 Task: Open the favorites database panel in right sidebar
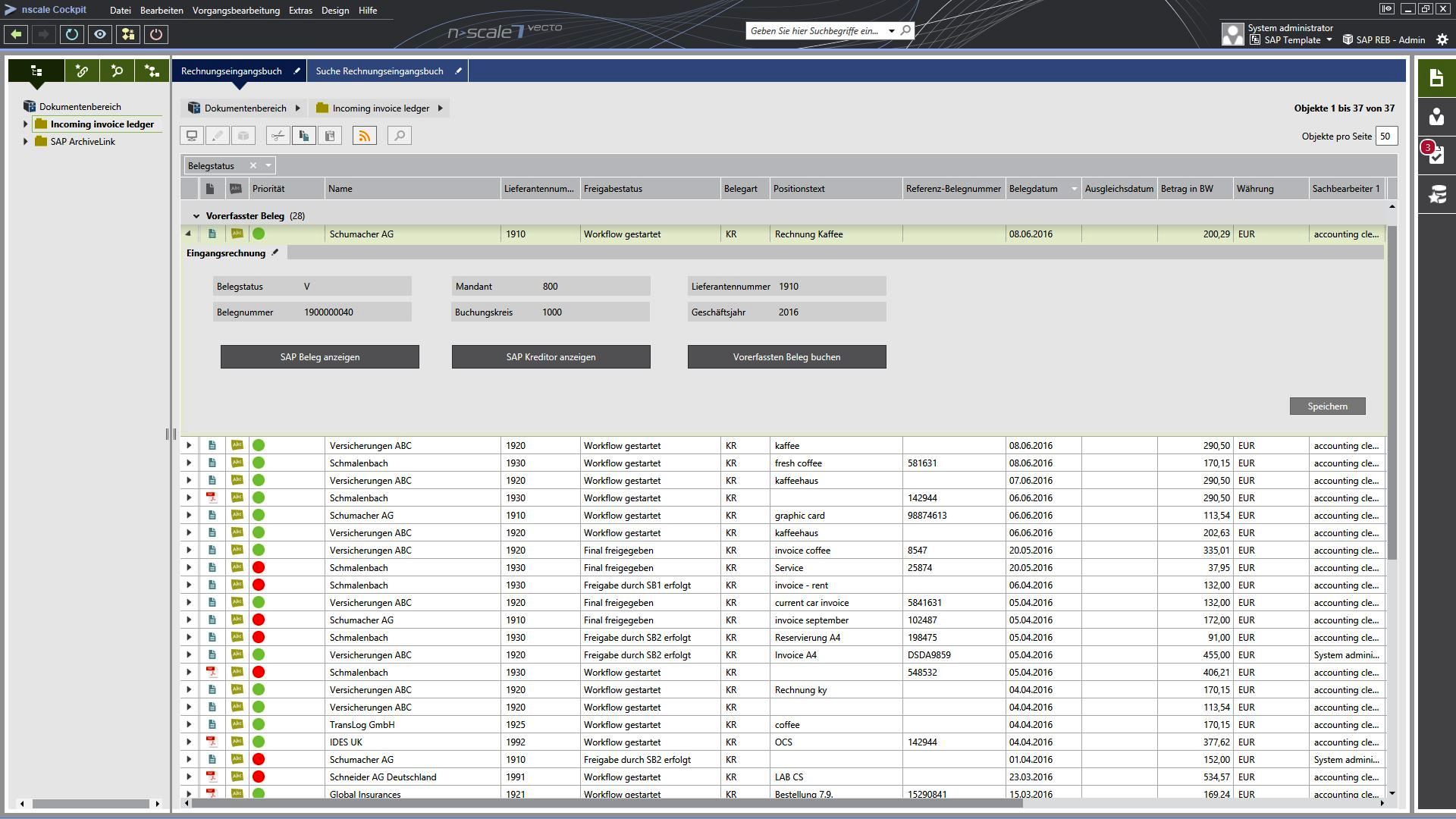coord(1436,194)
